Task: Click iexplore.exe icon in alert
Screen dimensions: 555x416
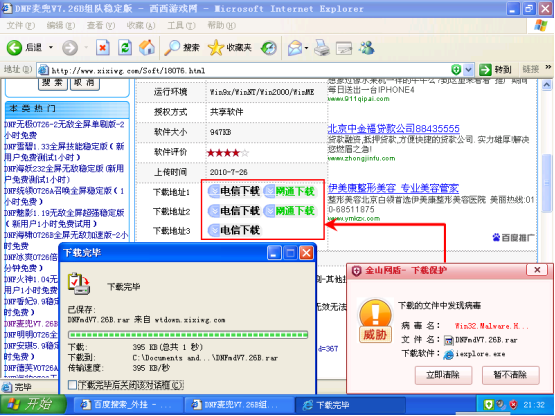Action: tap(448, 354)
